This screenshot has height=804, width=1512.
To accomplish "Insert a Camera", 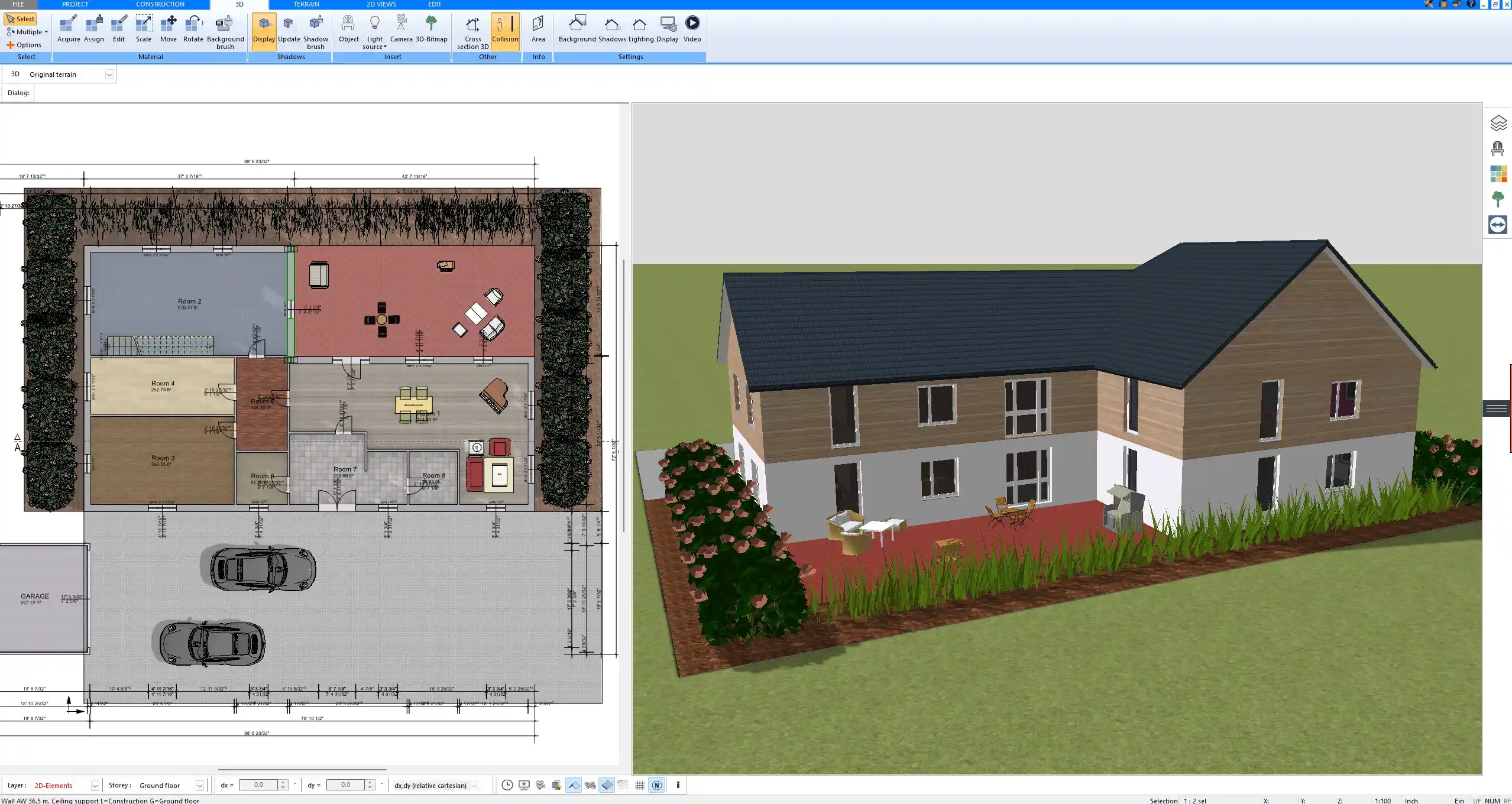I will click(402, 30).
